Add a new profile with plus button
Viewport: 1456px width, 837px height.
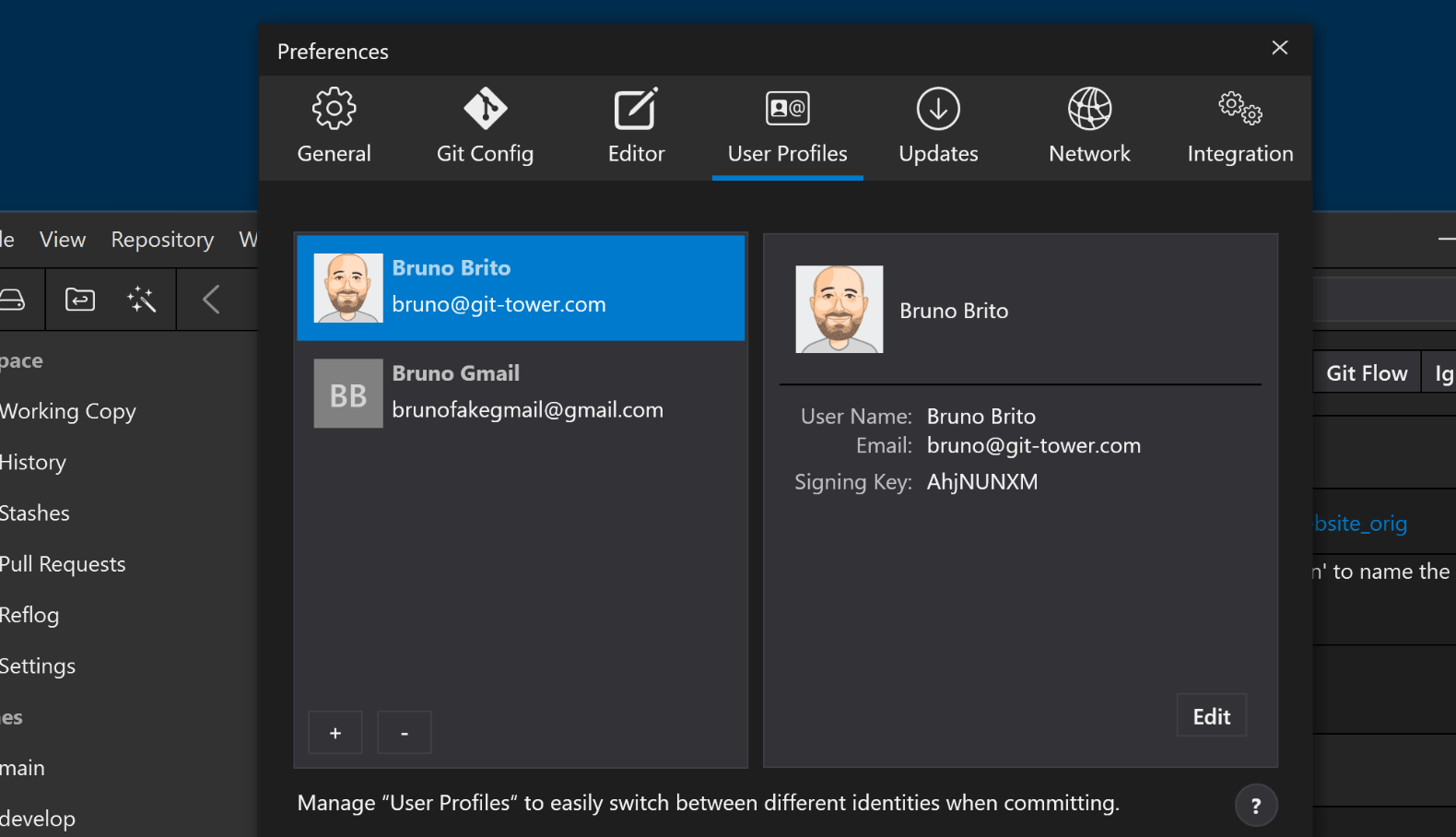335,733
